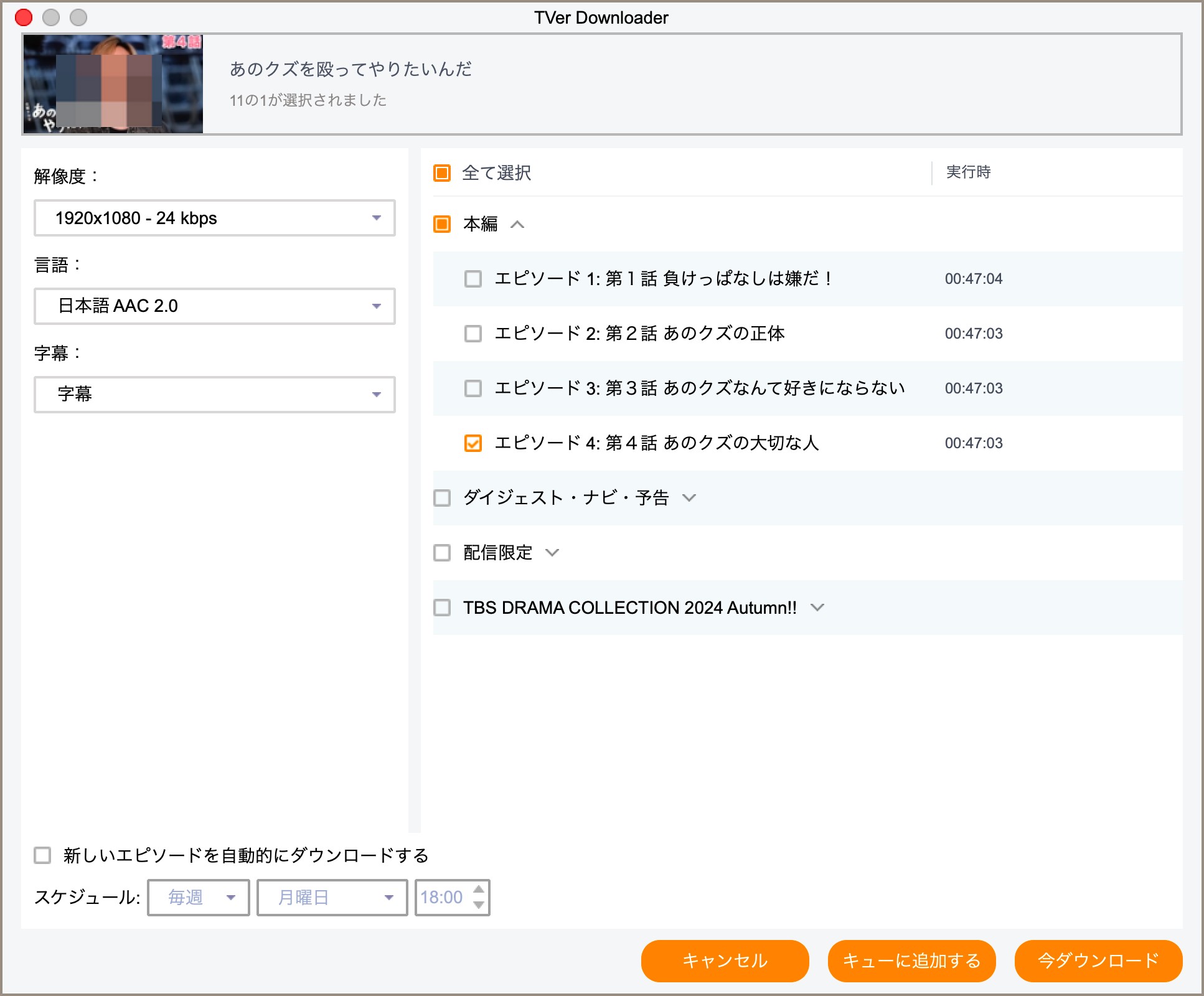Toggle the 全て選択 select-all checkbox

click(x=442, y=173)
